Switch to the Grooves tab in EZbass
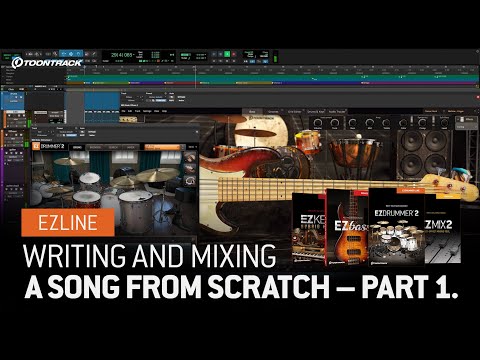 click(x=273, y=112)
